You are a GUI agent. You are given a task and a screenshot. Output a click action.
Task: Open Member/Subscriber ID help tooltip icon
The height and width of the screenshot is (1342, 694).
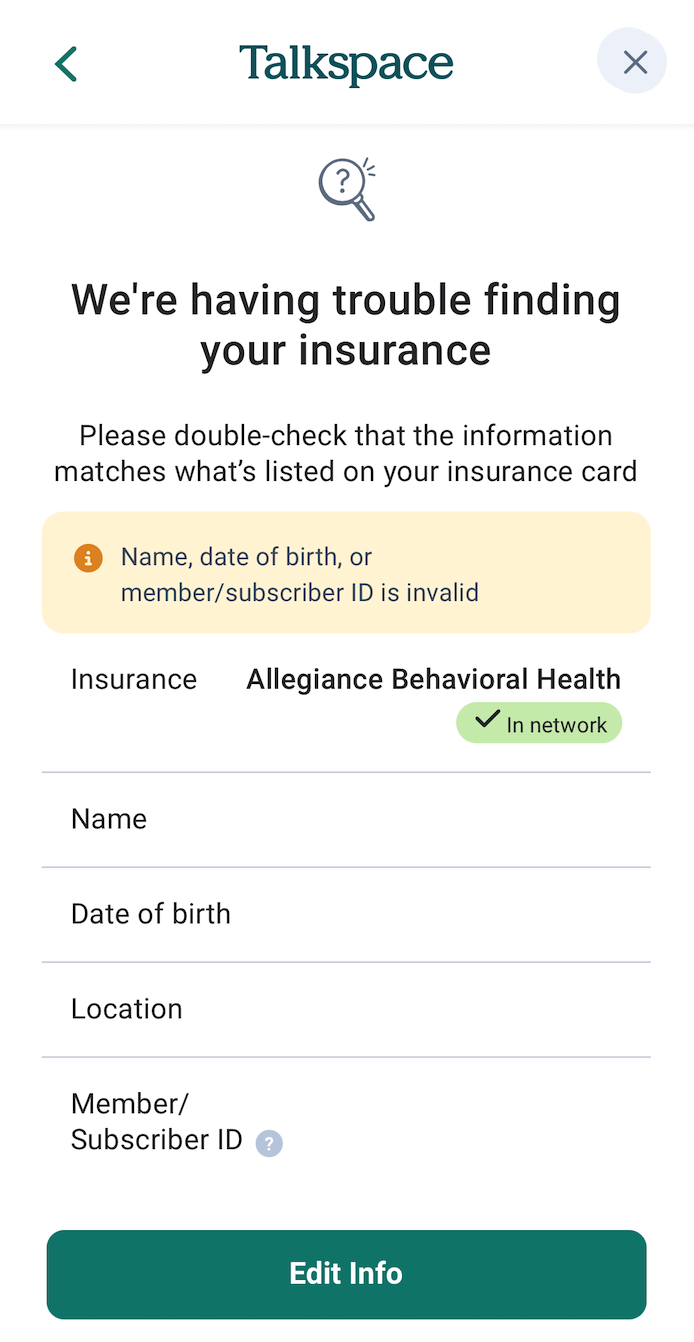269,1143
